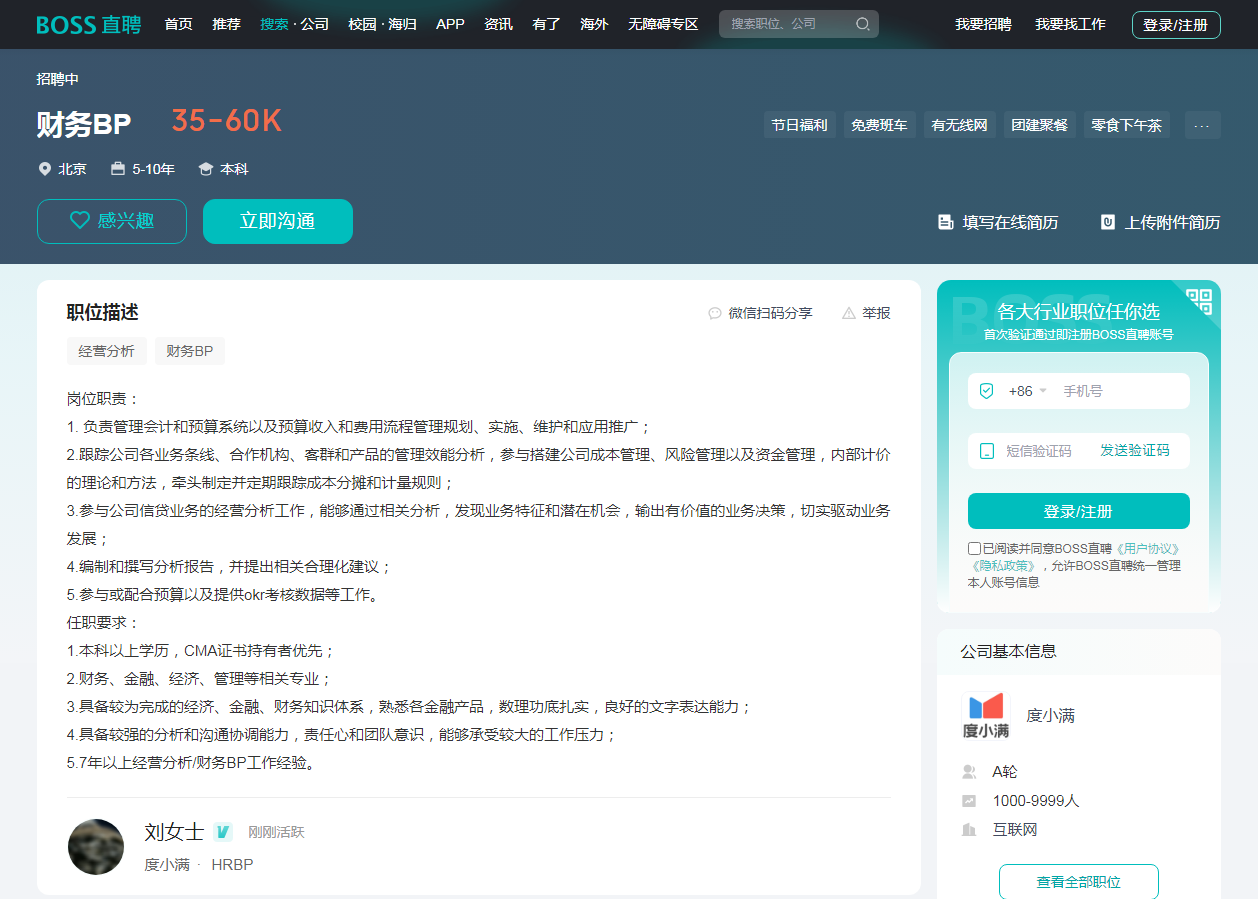Viewport: 1258px width, 899px height.
Task: Click the company size icon near 1000-9999人
Action: pos(968,801)
